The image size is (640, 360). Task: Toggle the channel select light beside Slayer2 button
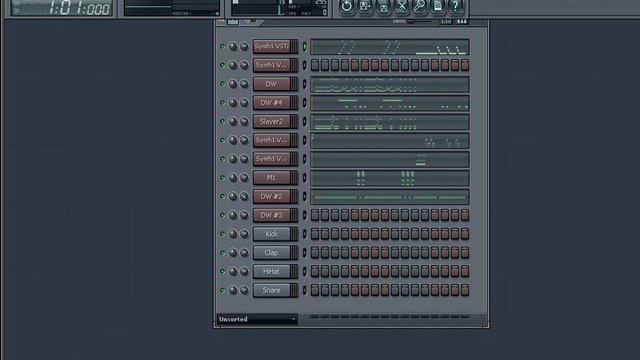(304, 121)
